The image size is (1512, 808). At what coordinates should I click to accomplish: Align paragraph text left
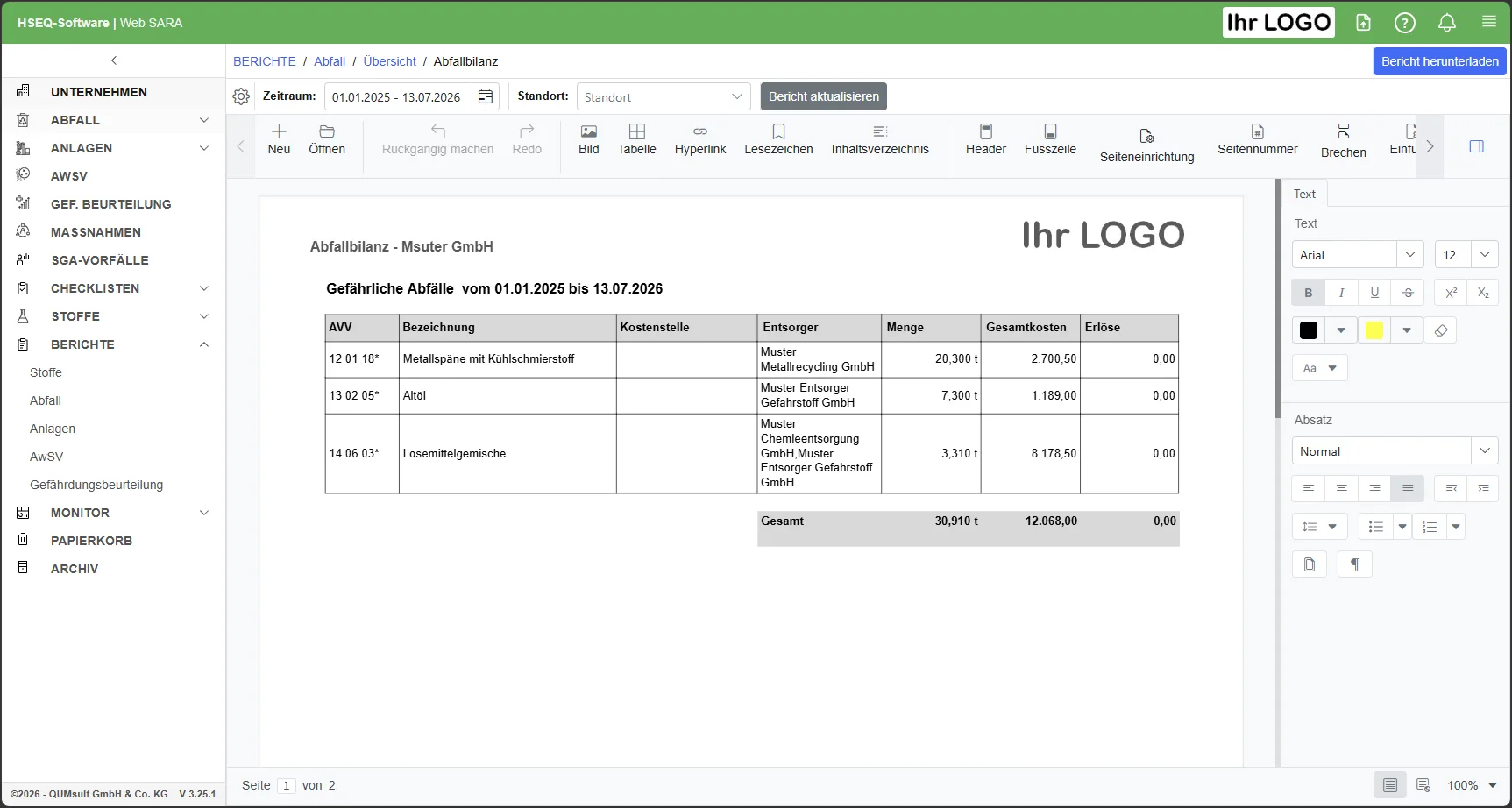point(1309,489)
